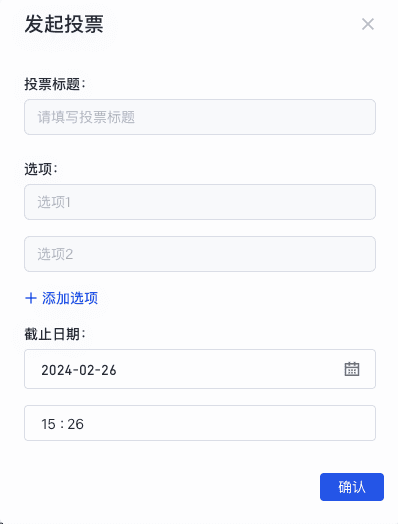Close the 发起投票 dialog with the X

368,24
